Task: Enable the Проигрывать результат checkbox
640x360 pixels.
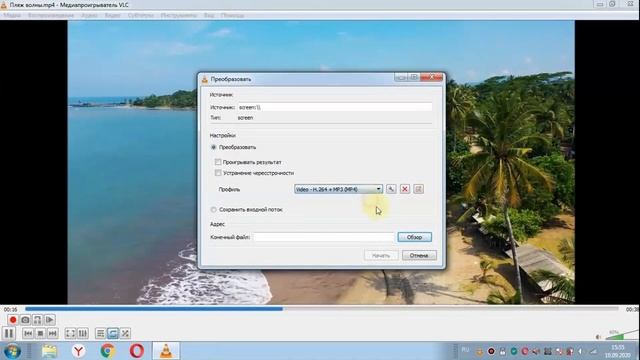Action: coord(218,162)
